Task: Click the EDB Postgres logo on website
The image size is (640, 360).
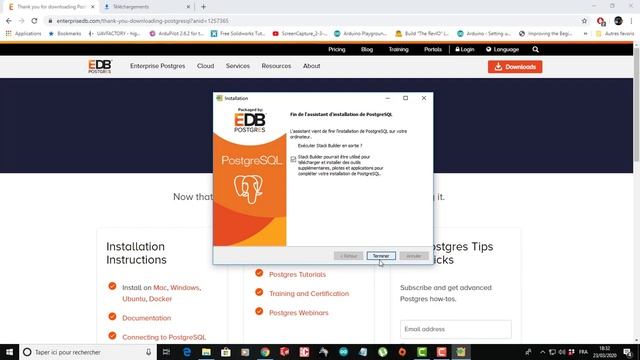Action: [100, 67]
